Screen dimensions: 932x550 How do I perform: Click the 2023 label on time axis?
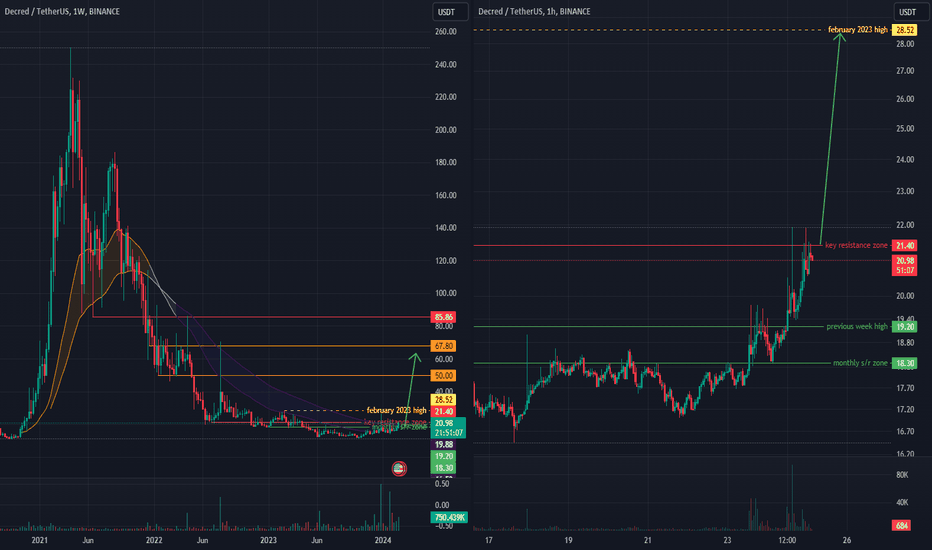[x=268, y=540]
